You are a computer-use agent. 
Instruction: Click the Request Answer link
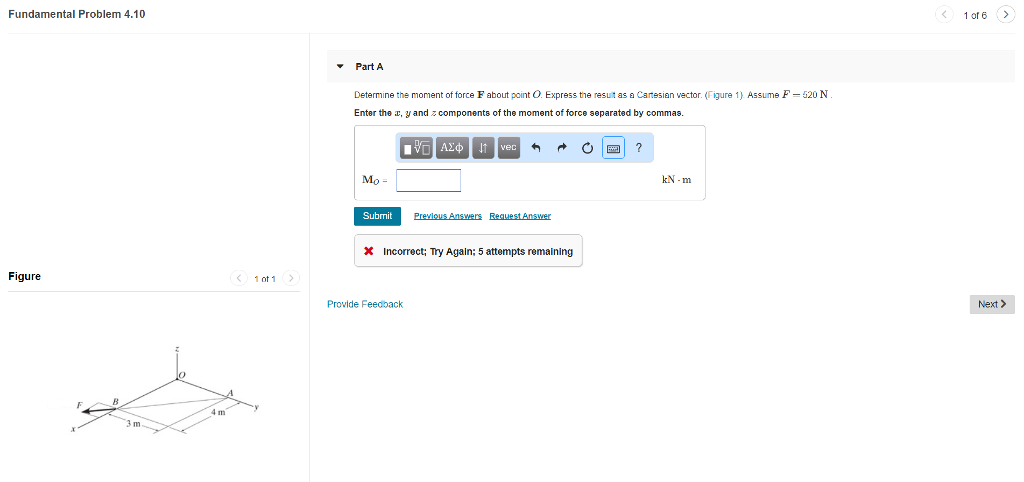(x=520, y=216)
